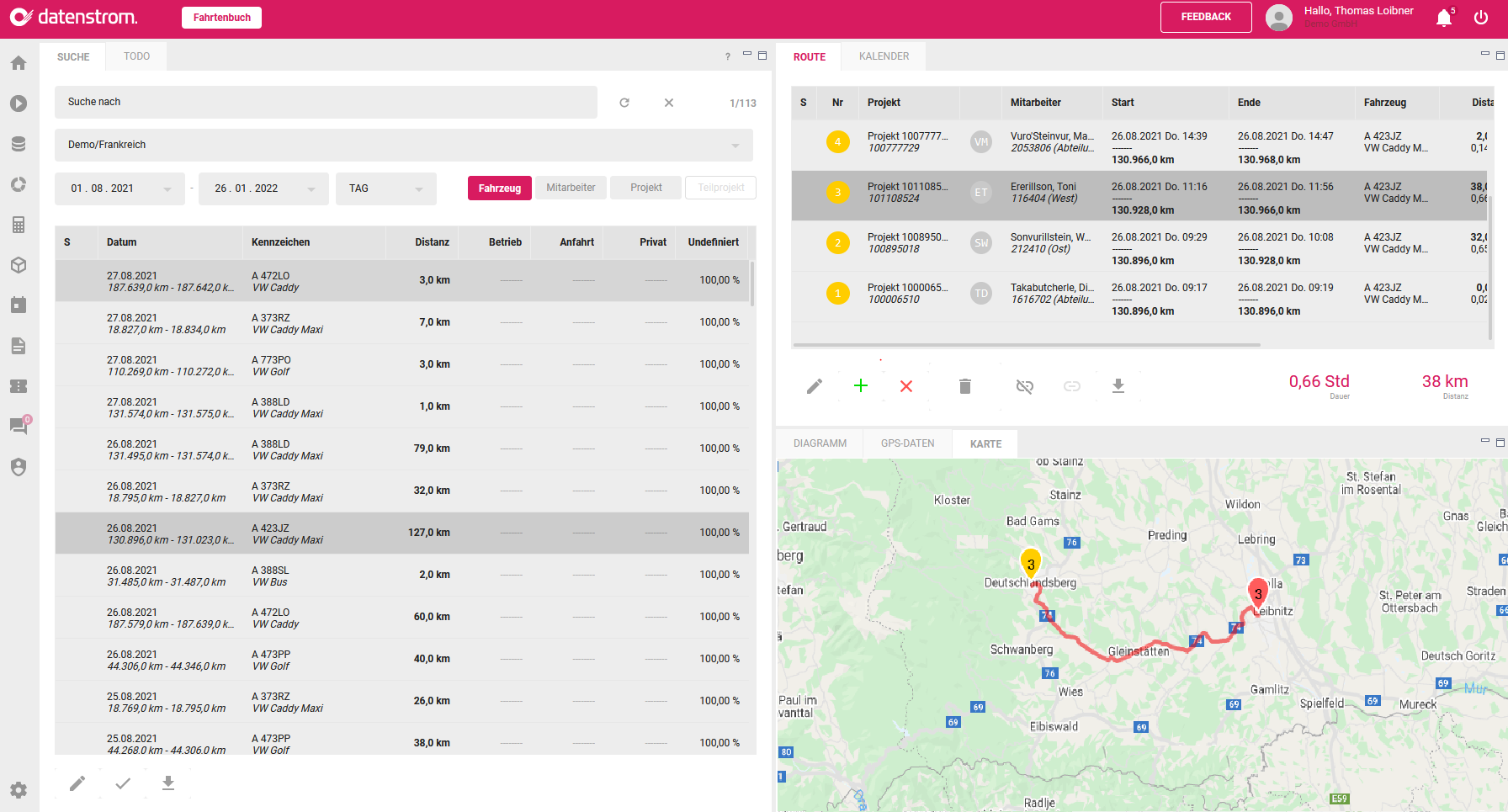The width and height of the screenshot is (1508, 812).
Task: Open the TAG interval dropdown
Action: [x=386, y=188]
